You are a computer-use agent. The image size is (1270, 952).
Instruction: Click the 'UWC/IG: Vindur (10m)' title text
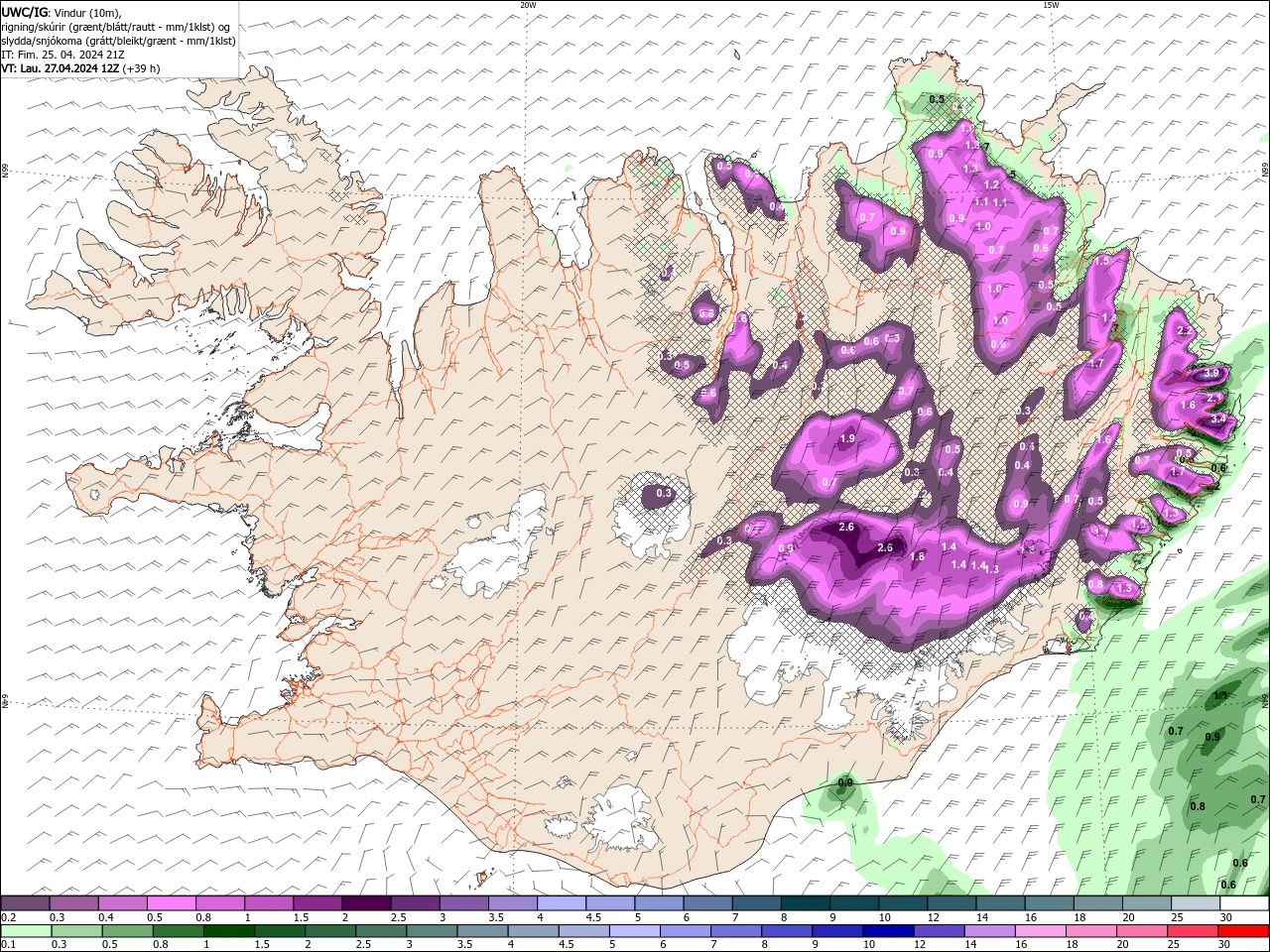[x=61, y=12]
